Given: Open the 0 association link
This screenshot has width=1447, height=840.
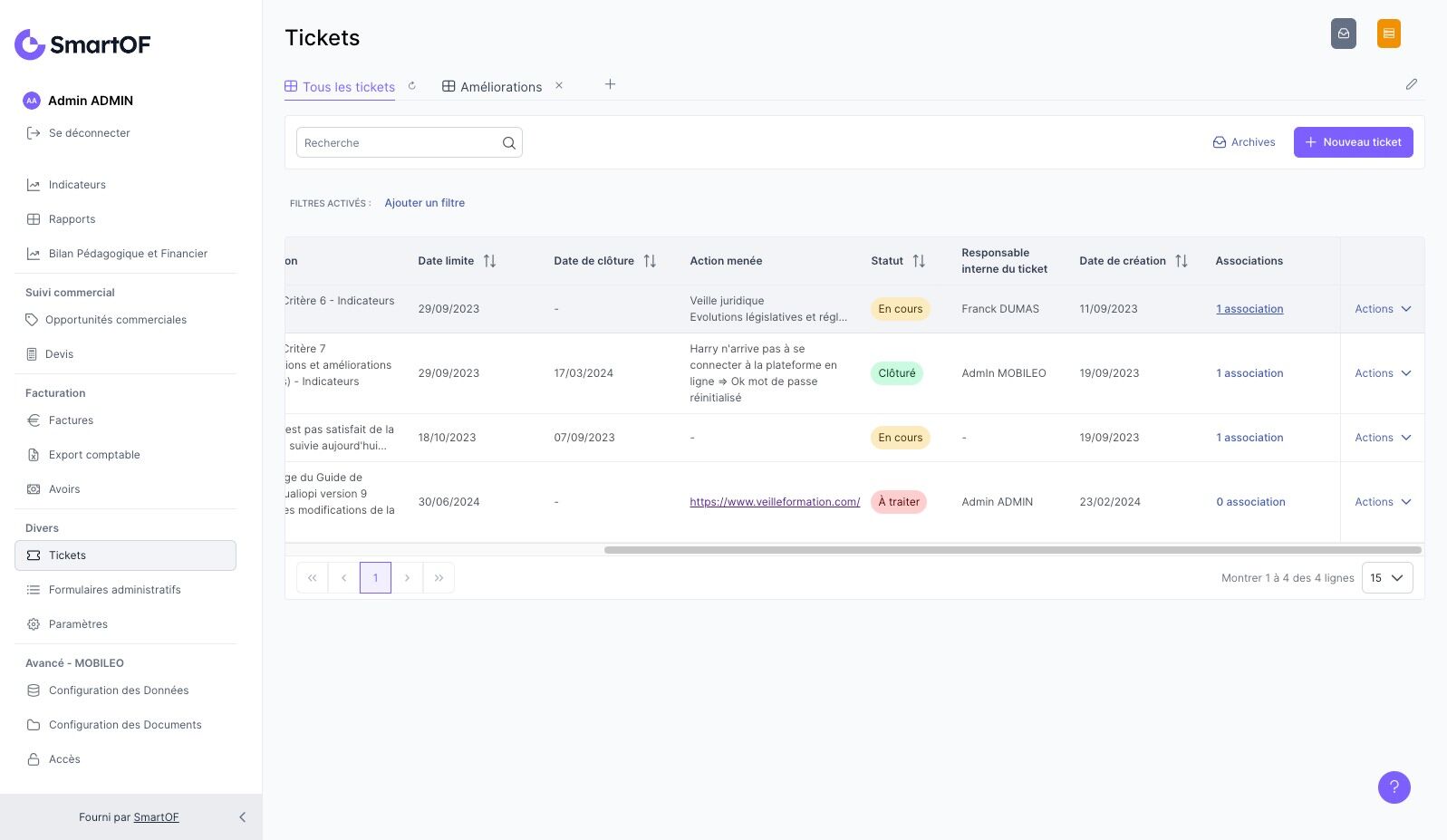Looking at the screenshot, I should (x=1250, y=502).
